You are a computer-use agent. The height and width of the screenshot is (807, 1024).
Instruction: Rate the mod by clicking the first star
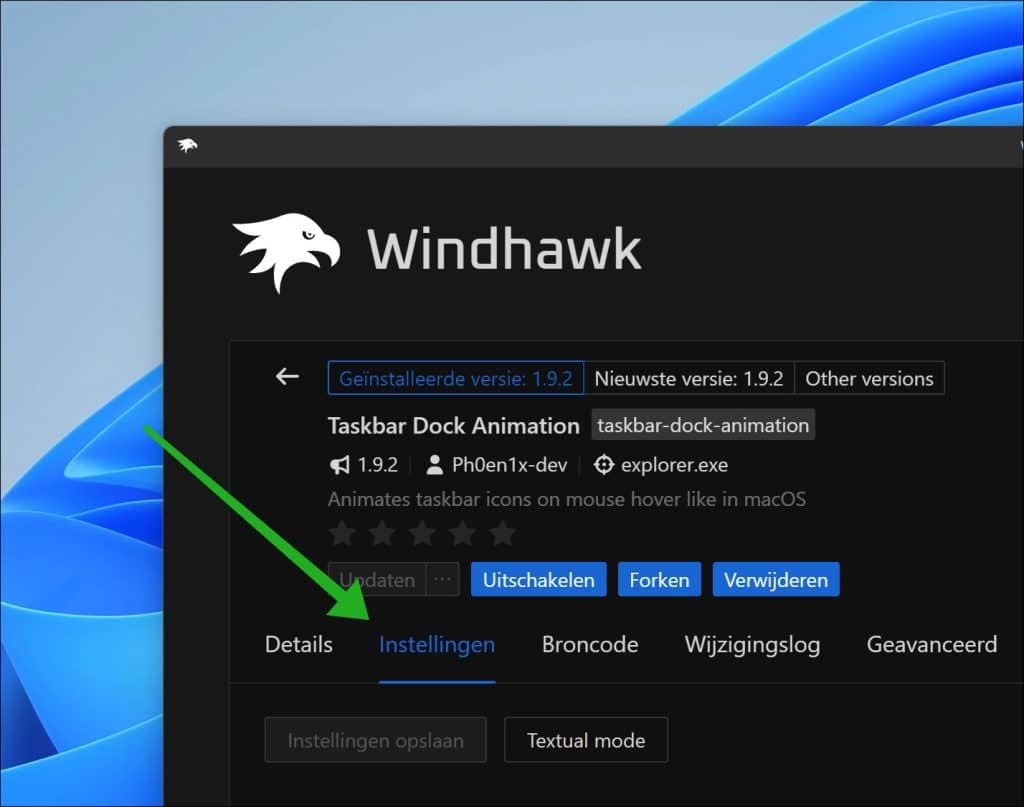[x=342, y=534]
